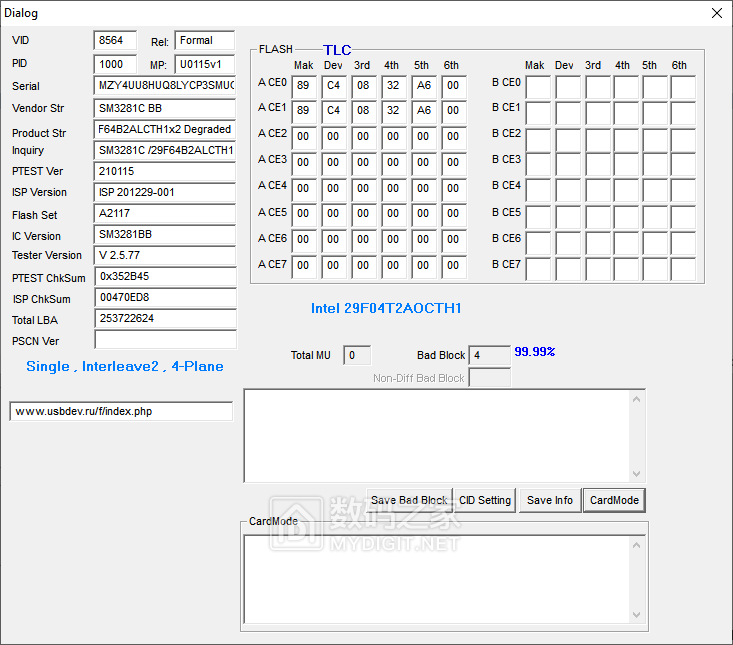Click the Save Bad Block button
Screen dimensions: 733x645
pos(409,500)
